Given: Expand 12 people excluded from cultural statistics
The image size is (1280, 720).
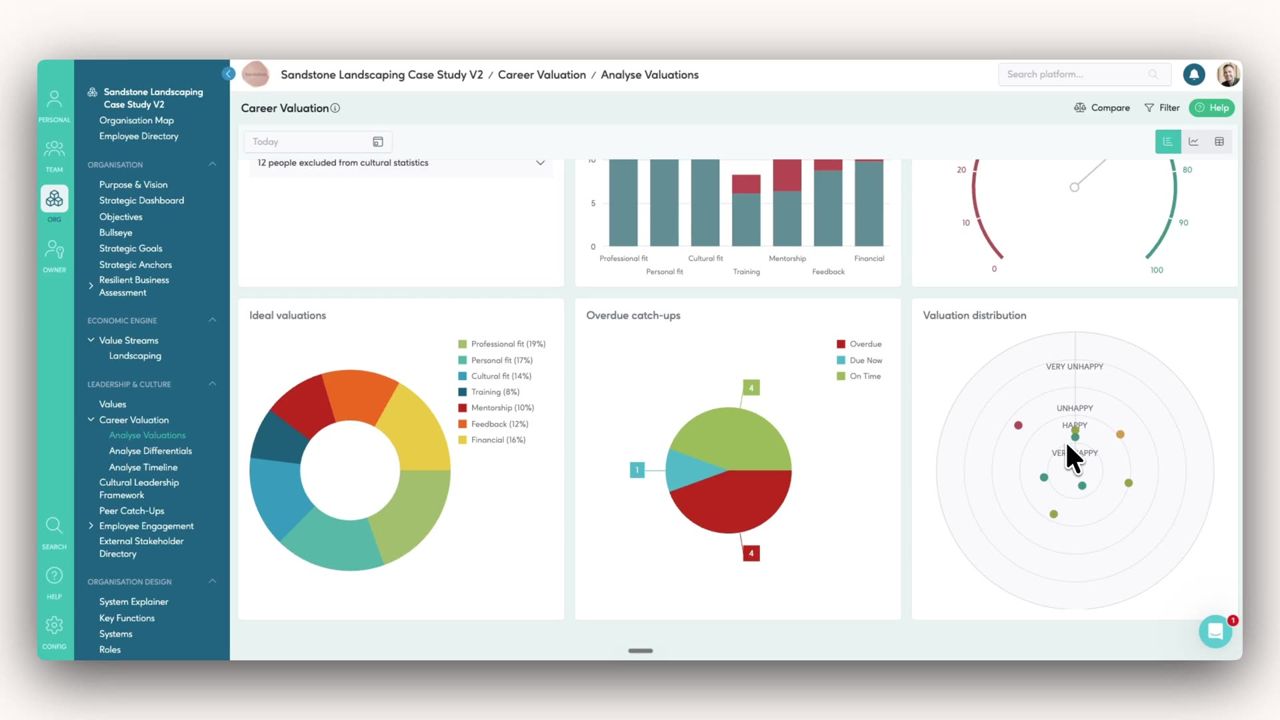Looking at the screenshot, I should tap(400, 163).
